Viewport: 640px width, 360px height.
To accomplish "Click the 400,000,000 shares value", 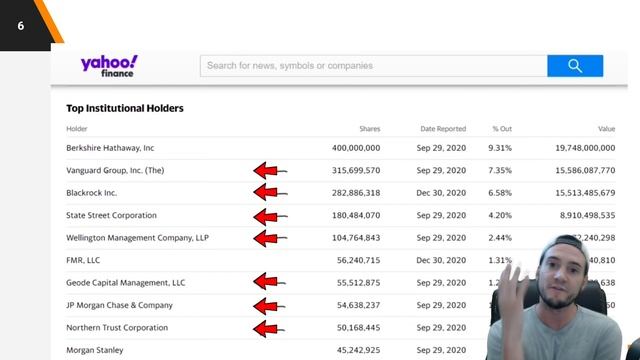I will (x=356, y=148).
